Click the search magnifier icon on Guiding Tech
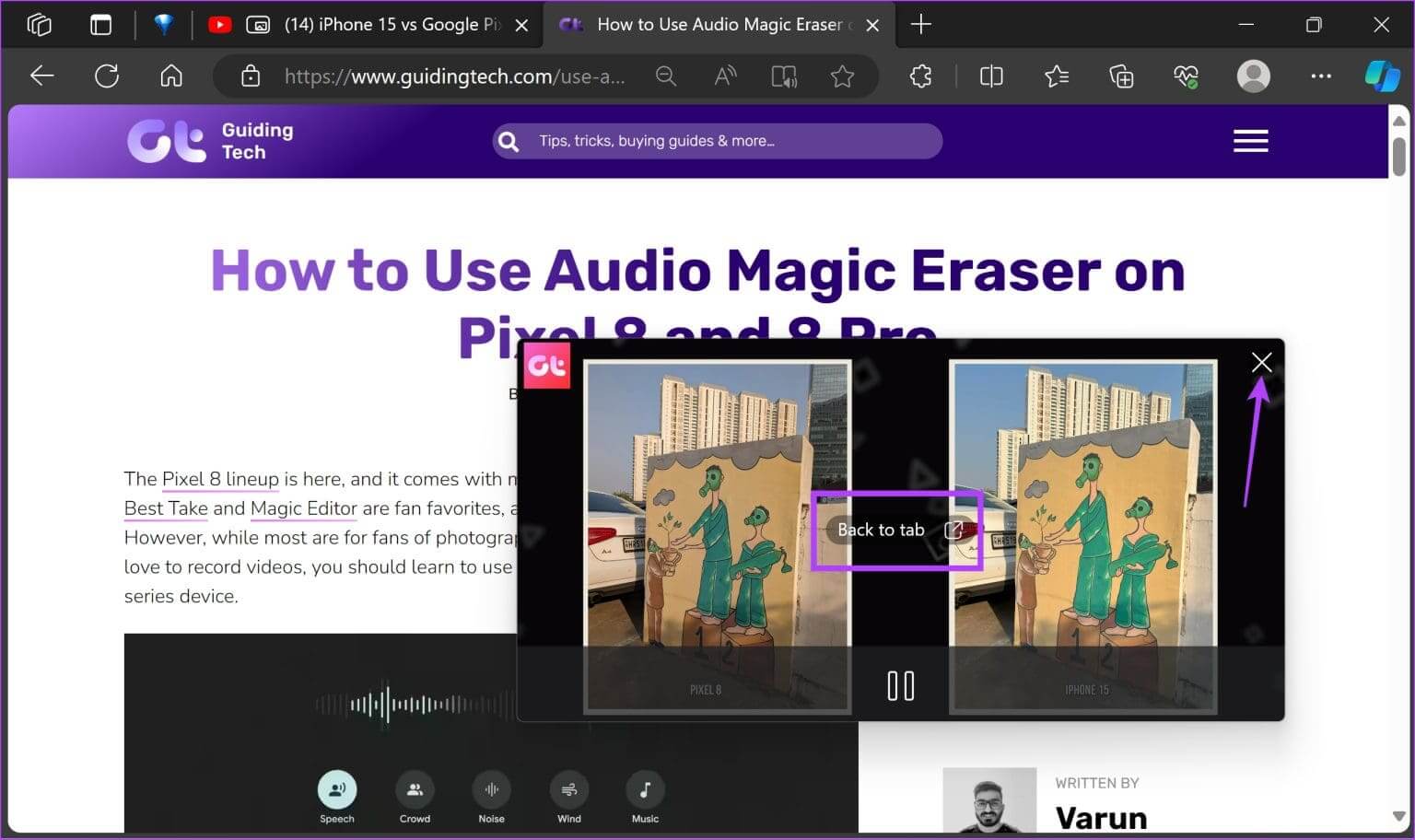 509,141
